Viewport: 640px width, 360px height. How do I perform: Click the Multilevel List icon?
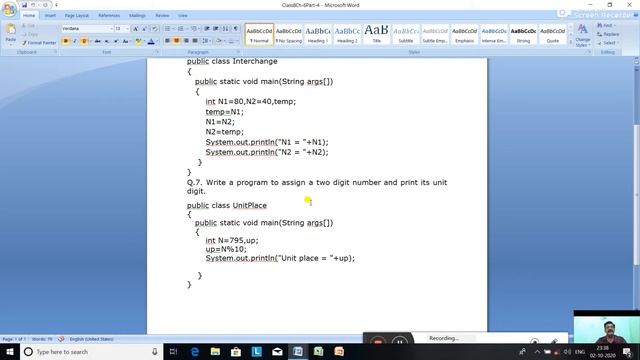click(193, 29)
